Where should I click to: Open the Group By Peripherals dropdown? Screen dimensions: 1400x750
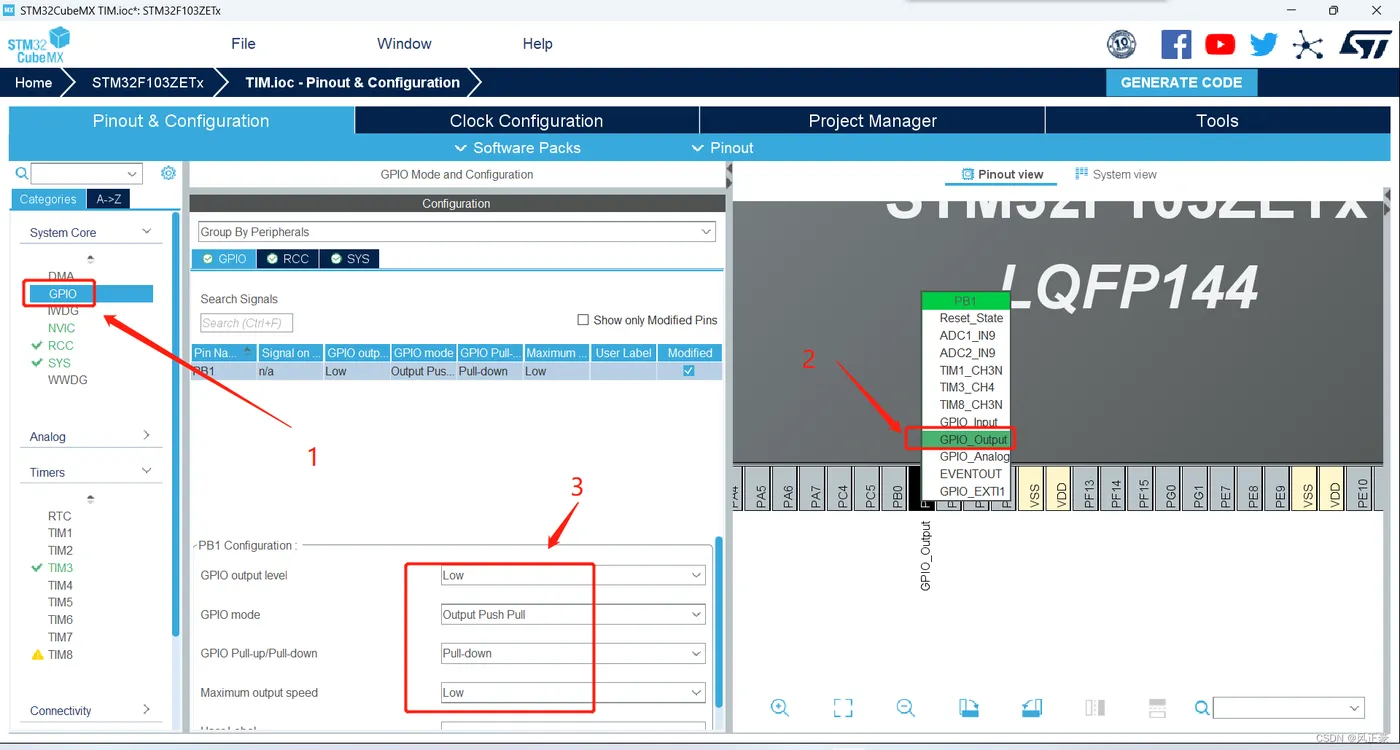457,231
